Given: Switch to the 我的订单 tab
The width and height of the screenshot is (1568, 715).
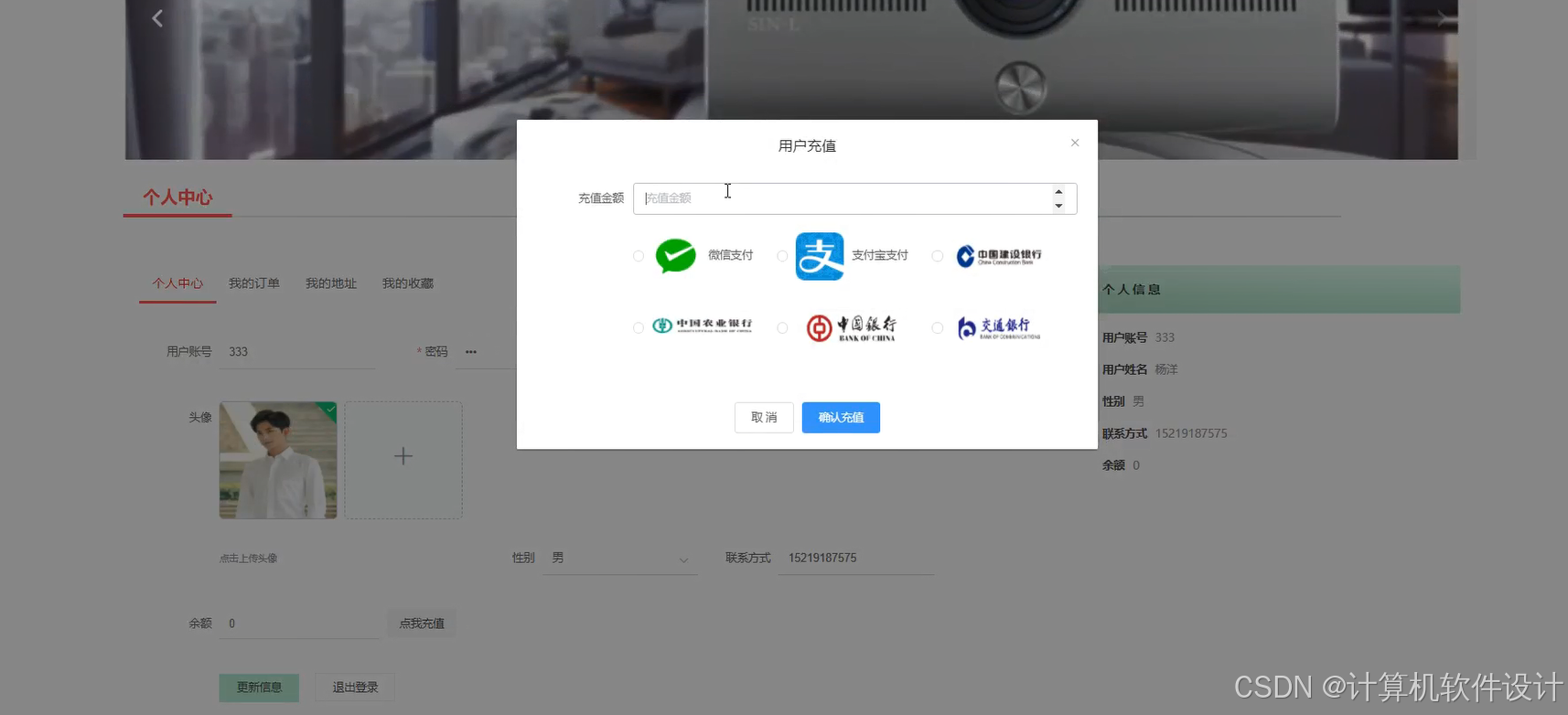Looking at the screenshot, I should [x=254, y=283].
